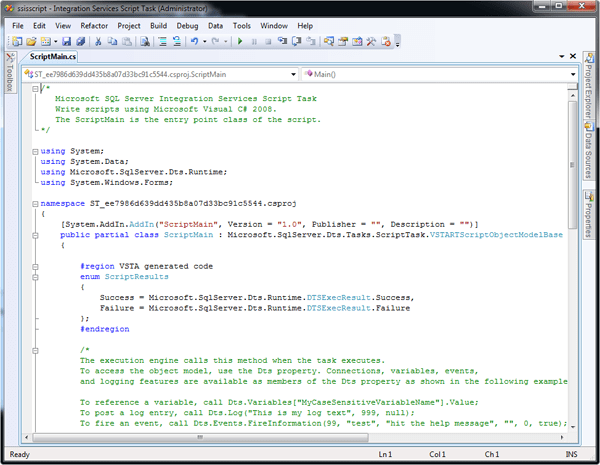Viewport: 600px width, 465px height.
Task: Click the Redo toolbar icon
Action: [216, 41]
